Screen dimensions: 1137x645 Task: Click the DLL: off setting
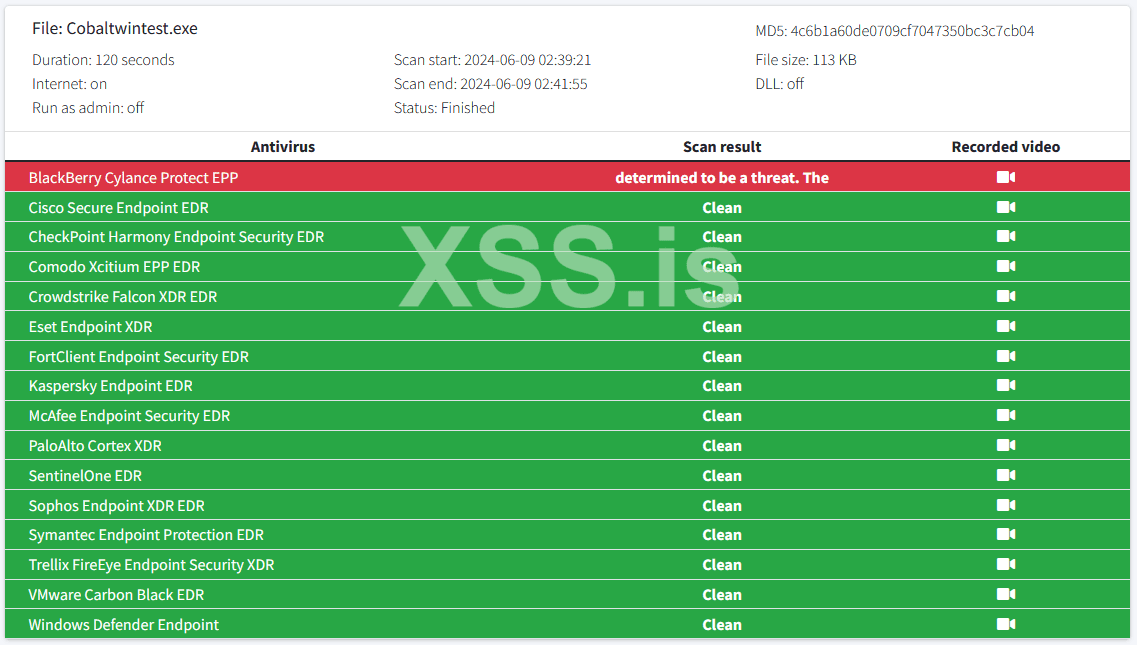780,83
